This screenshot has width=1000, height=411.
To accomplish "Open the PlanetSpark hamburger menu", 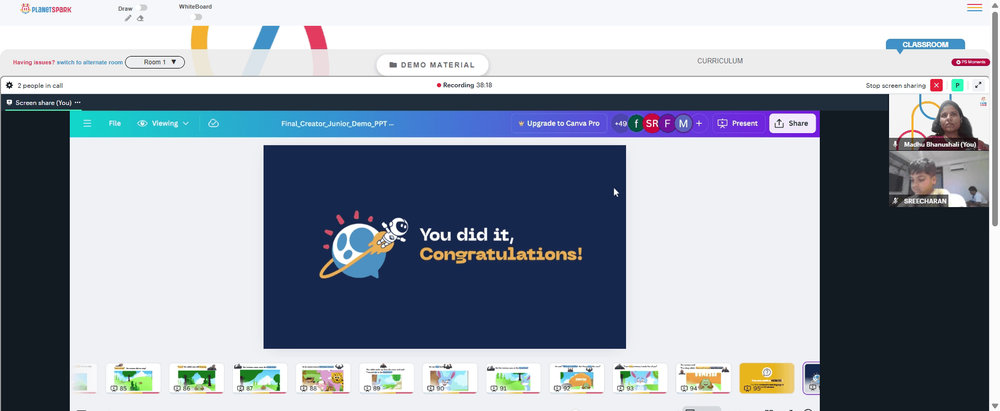I will pos(974,8).
